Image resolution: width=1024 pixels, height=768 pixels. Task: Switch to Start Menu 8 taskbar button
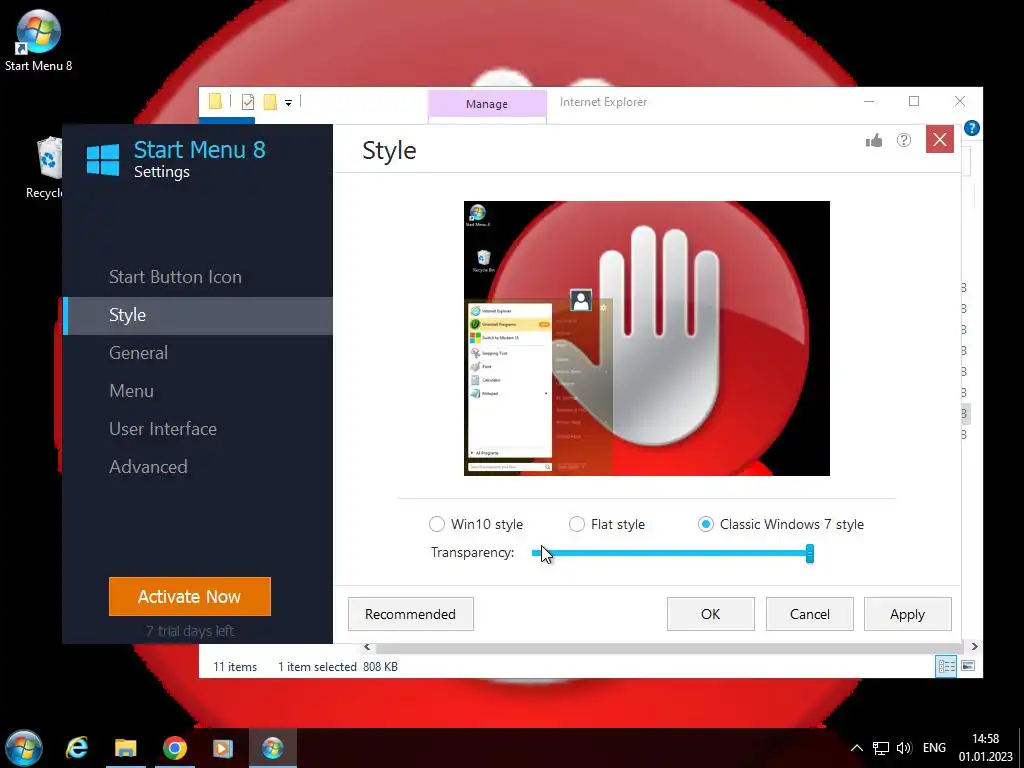point(273,748)
